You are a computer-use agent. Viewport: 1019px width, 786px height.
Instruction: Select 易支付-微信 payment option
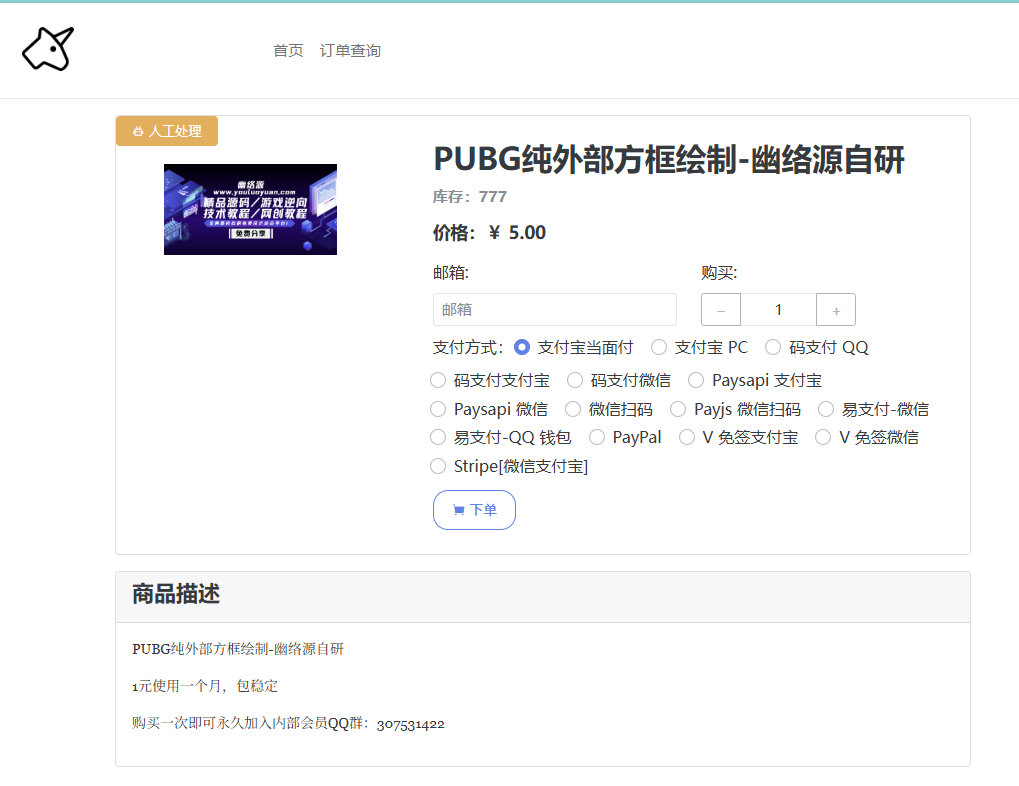point(826,409)
